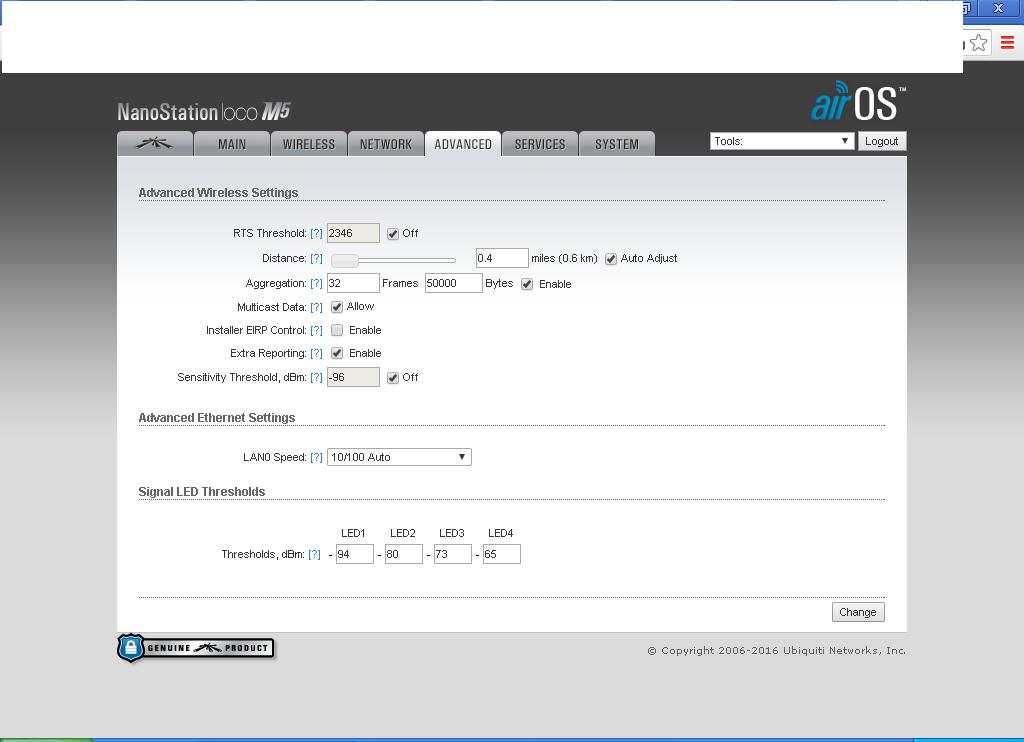Select the Advanced tab
The height and width of the screenshot is (742, 1024).
tap(463, 144)
